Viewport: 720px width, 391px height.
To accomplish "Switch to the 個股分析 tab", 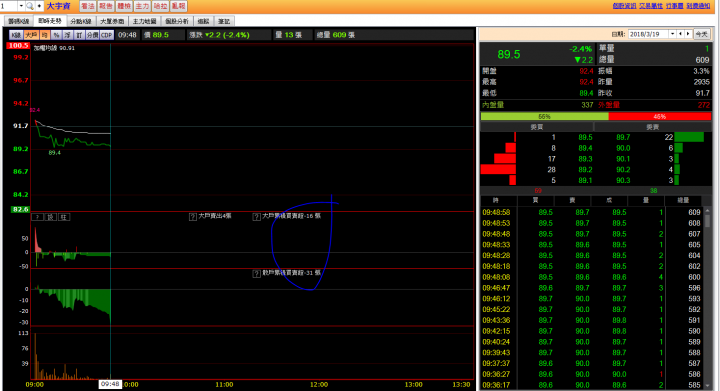I will click(177, 21).
